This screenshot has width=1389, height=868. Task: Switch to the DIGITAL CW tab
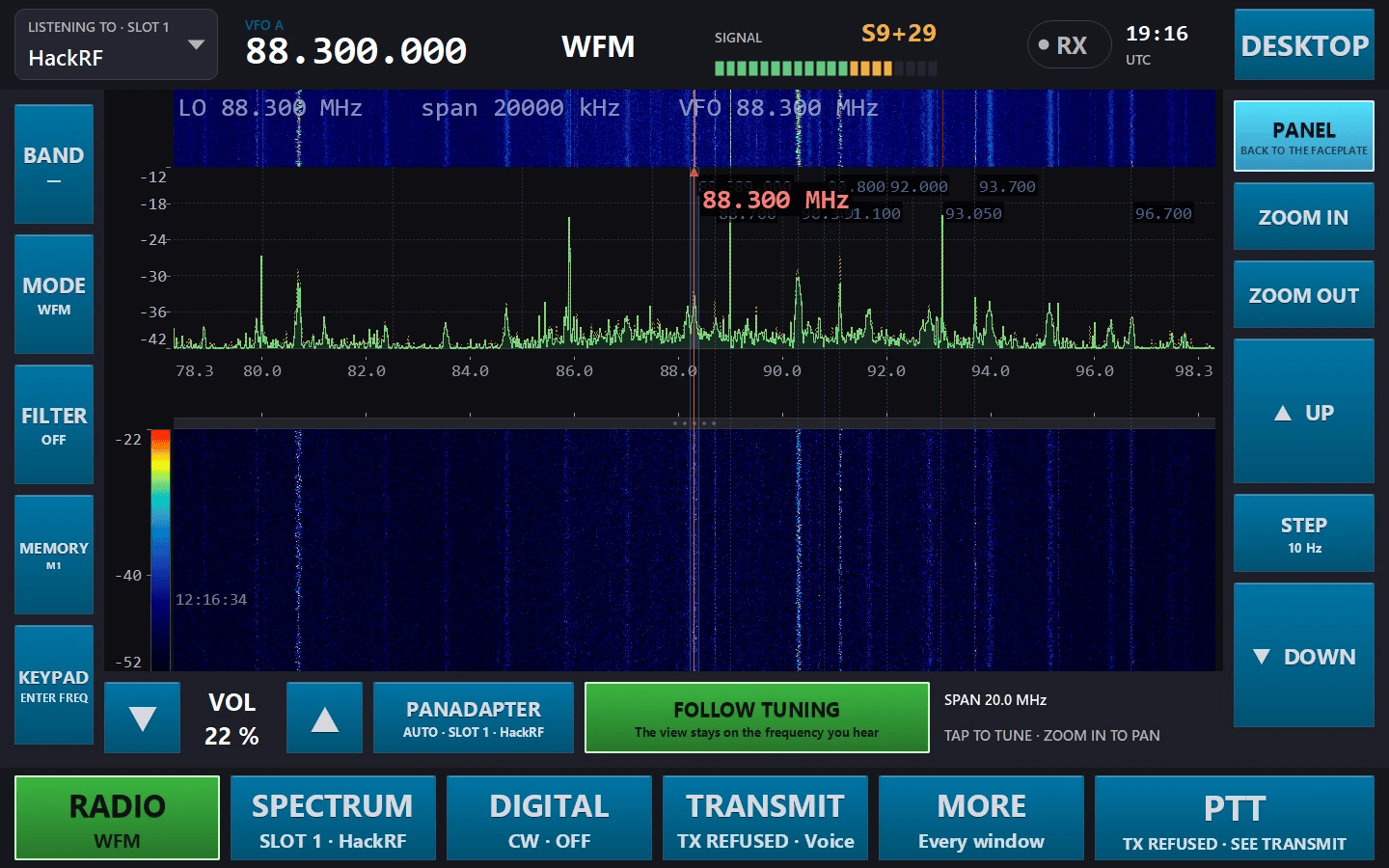coord(549,818)
